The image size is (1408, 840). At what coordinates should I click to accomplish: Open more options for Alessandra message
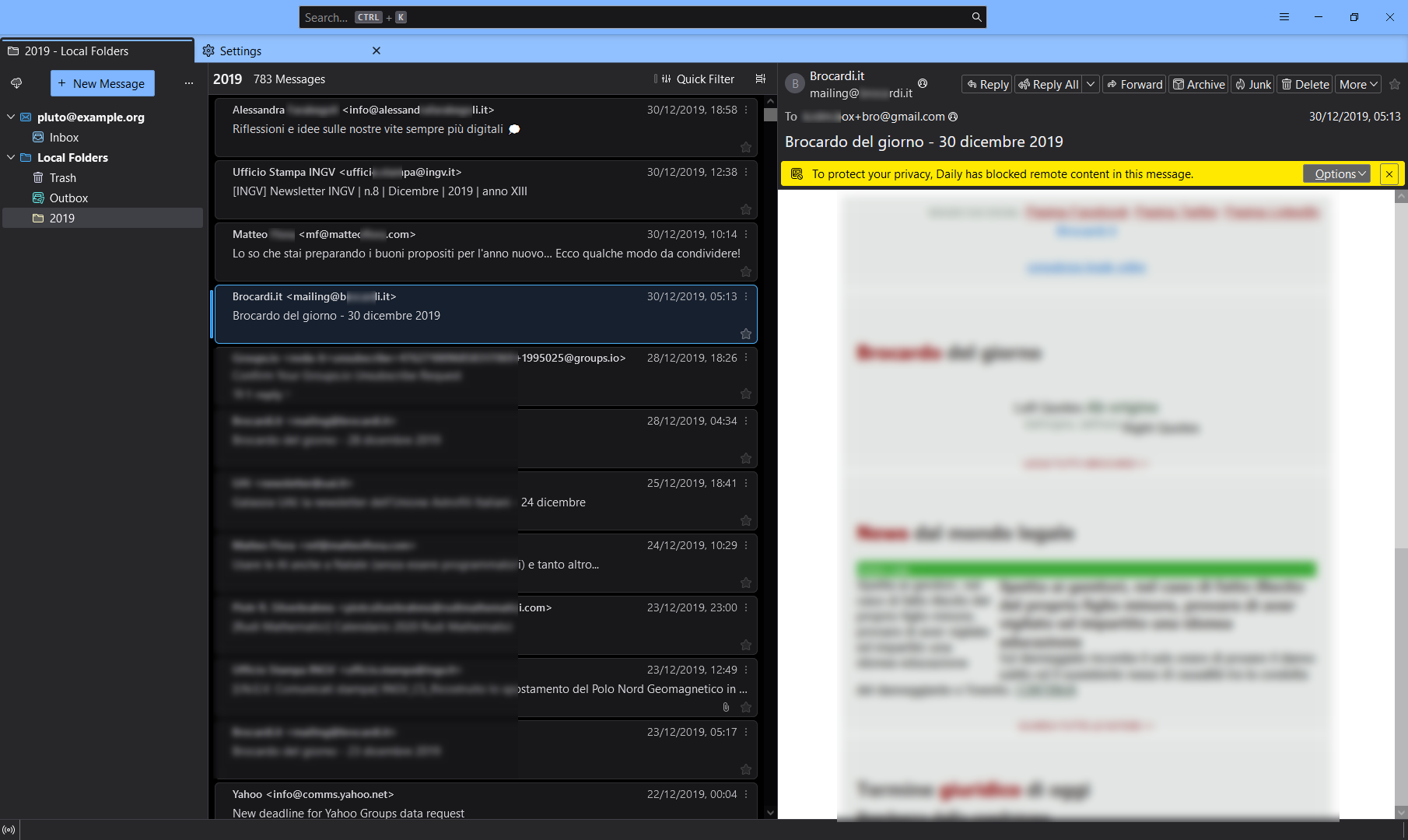point(746,110)
